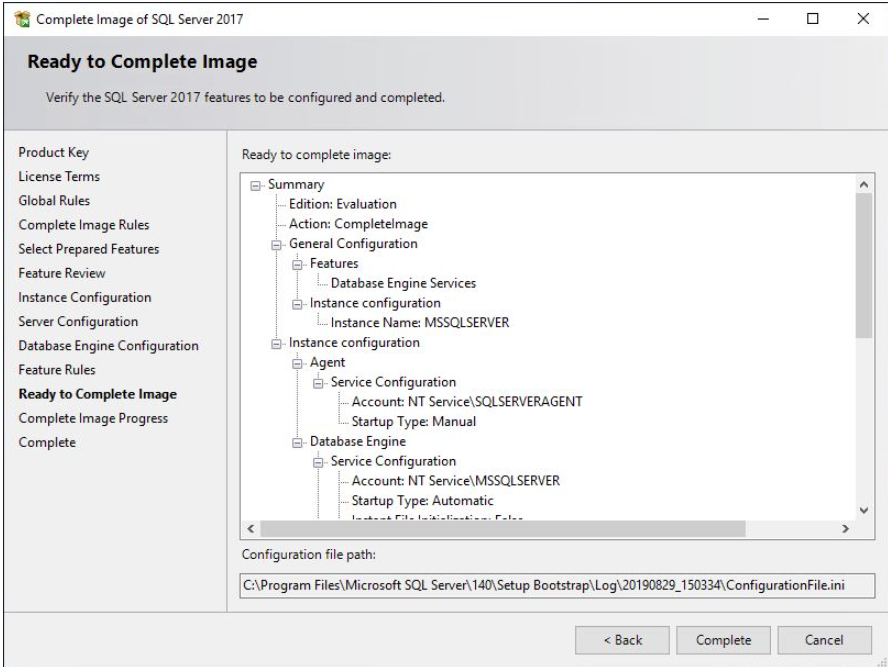Go to the Product Key step
The height and width of the screenshot is (667, 888).
(54, 152)
